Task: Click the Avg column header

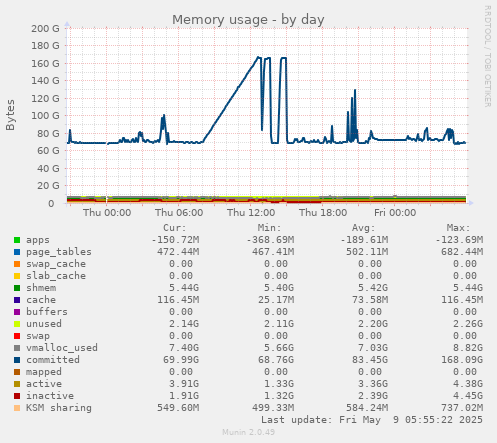Action: pyautogui.click(x=364, y=228)
